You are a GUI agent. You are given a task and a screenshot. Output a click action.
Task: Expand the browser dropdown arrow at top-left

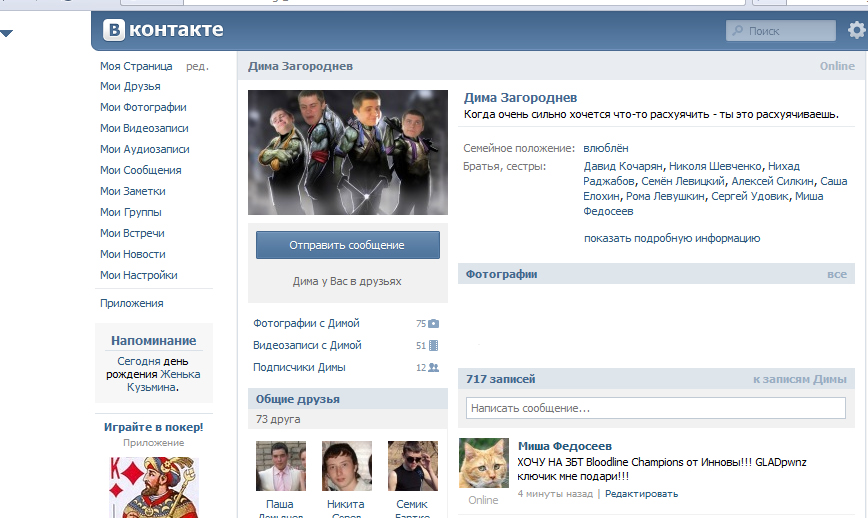[x=7, y=34]
